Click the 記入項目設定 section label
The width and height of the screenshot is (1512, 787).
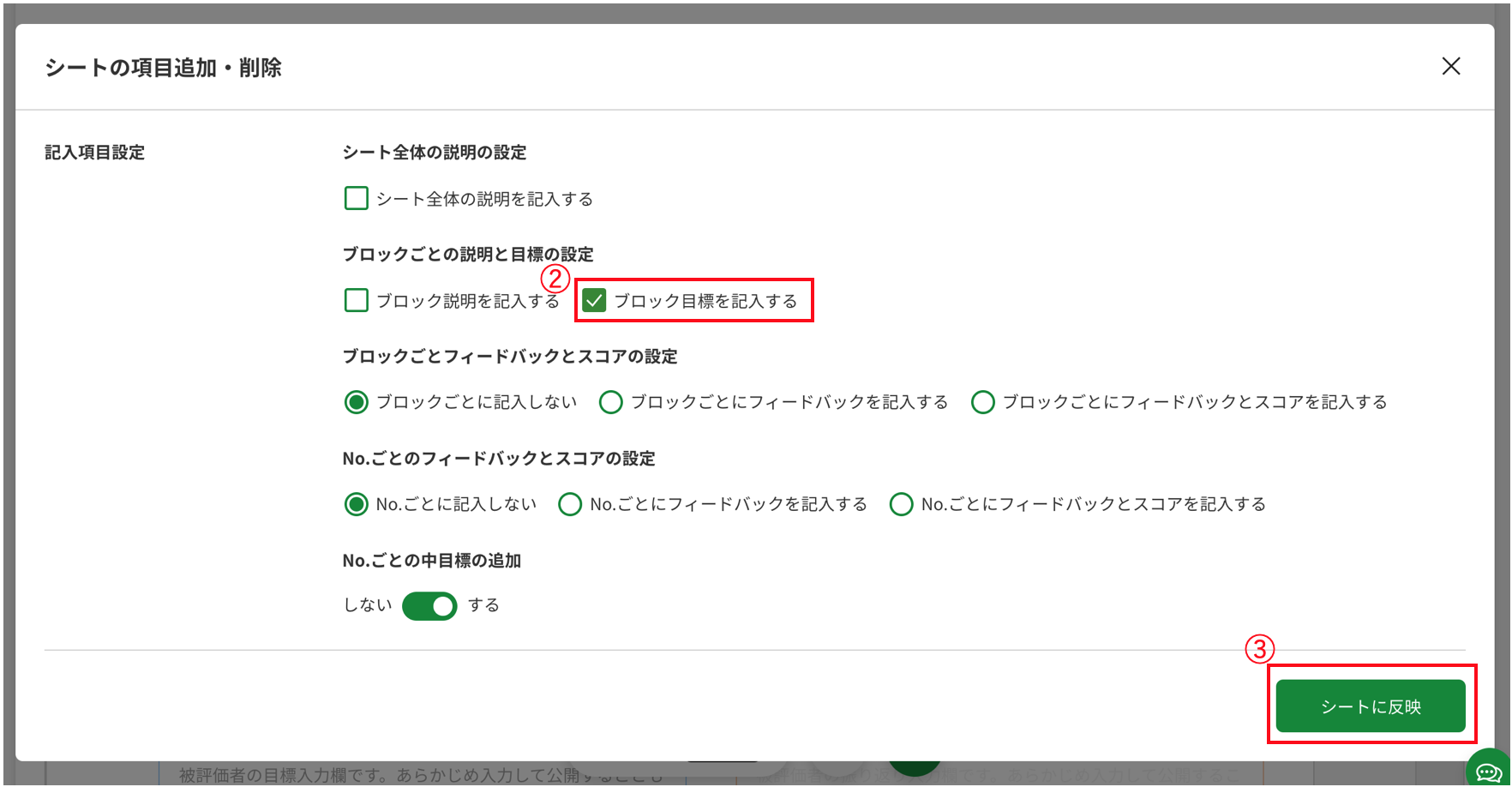click(94, 153)
